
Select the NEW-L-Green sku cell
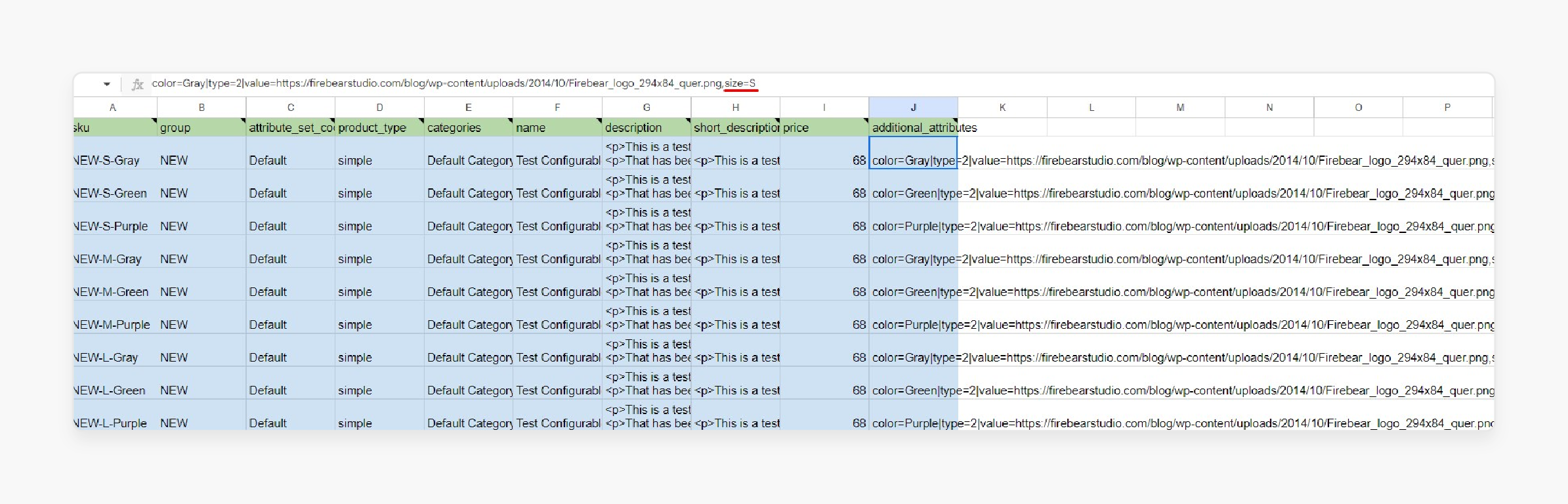pyautogui.click(x=115, y=383)
